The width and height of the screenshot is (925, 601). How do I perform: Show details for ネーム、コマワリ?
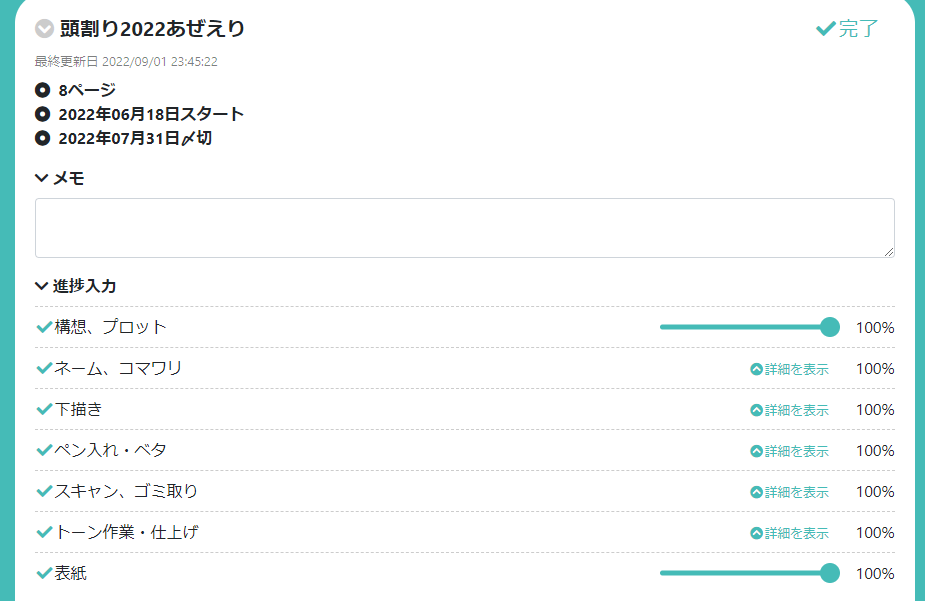click(789, 369)
